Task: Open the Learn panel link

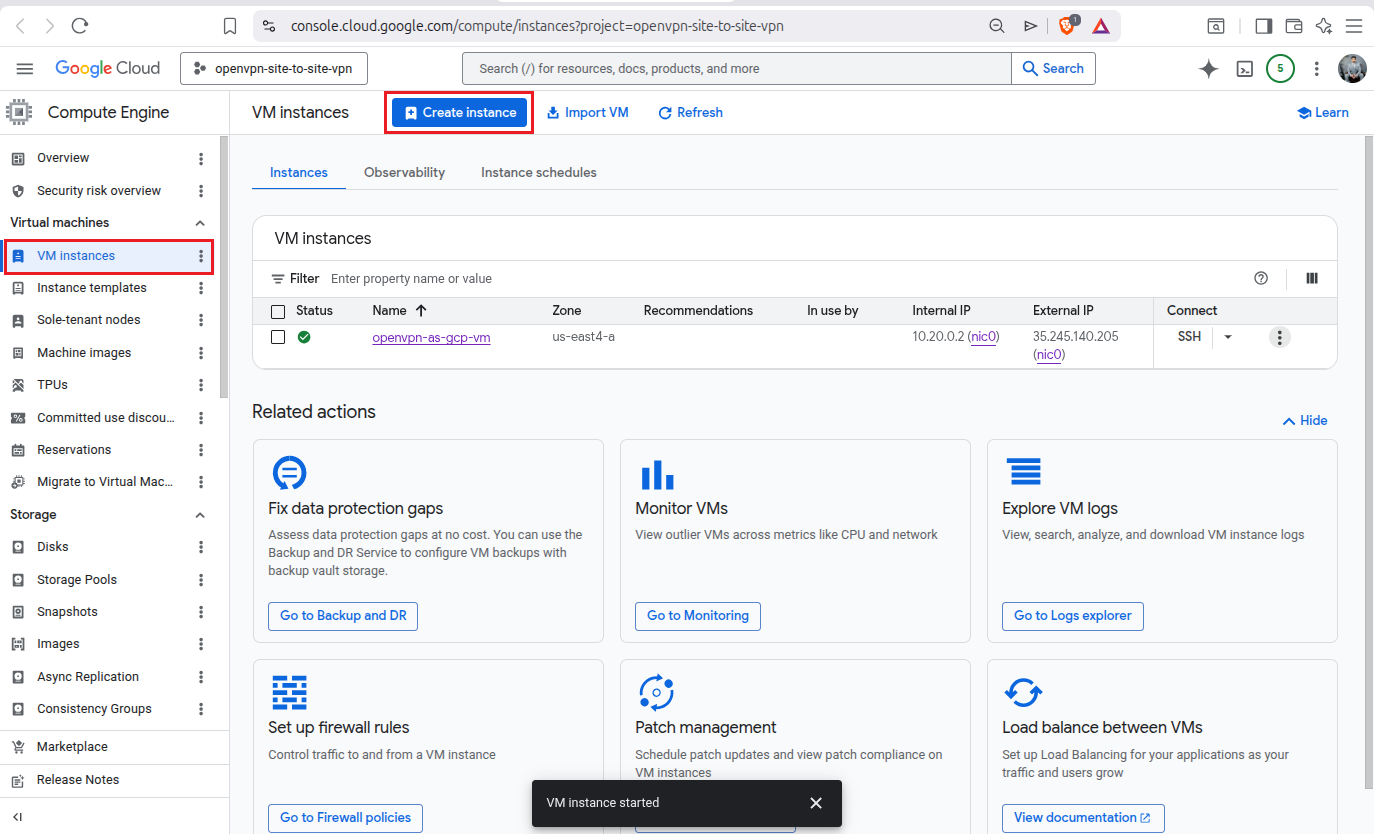Action: (x=1322, y=113)
